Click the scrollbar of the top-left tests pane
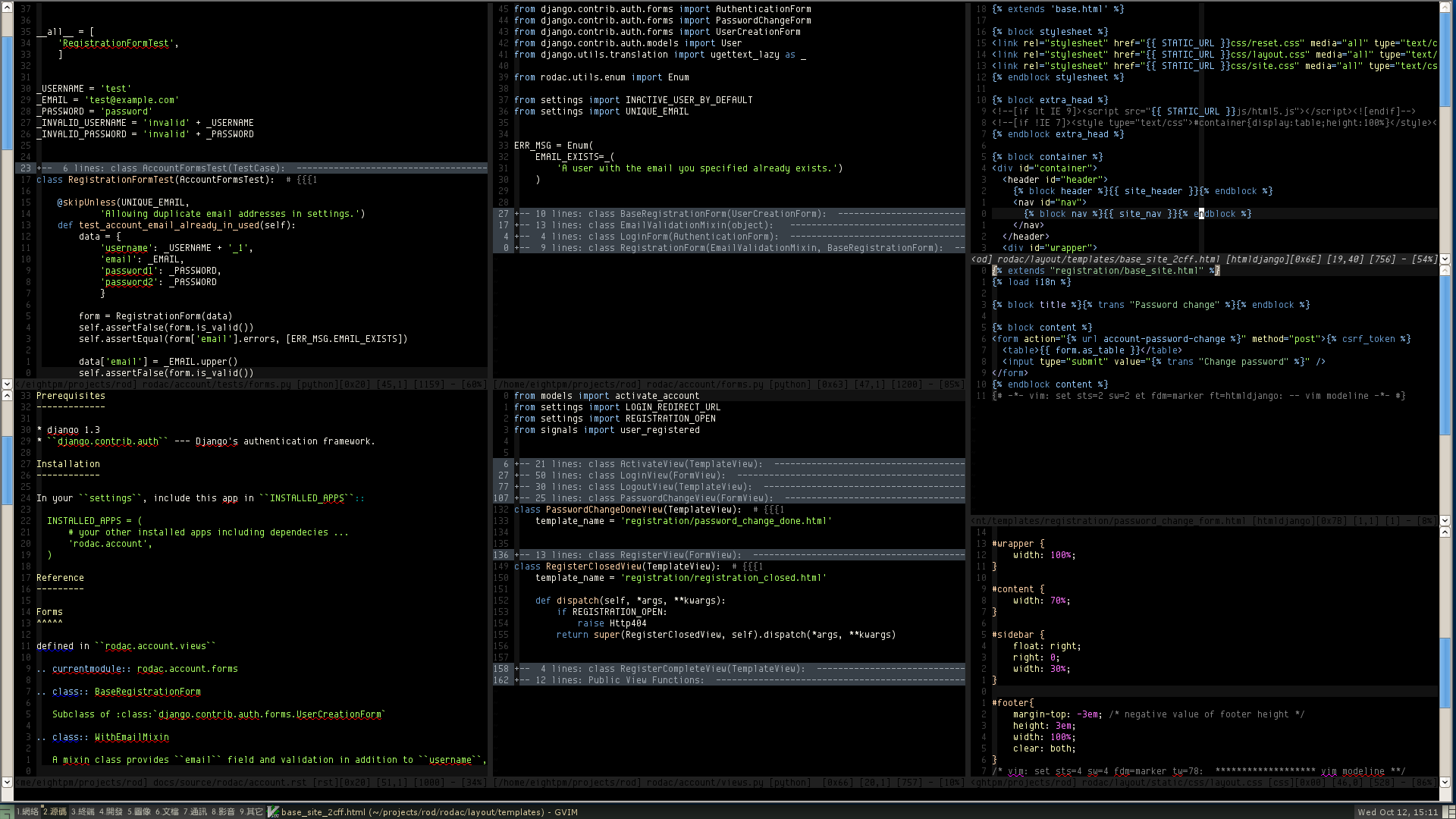The width and height of the screenshot is (1456, 819). click(x=7, y=195)
